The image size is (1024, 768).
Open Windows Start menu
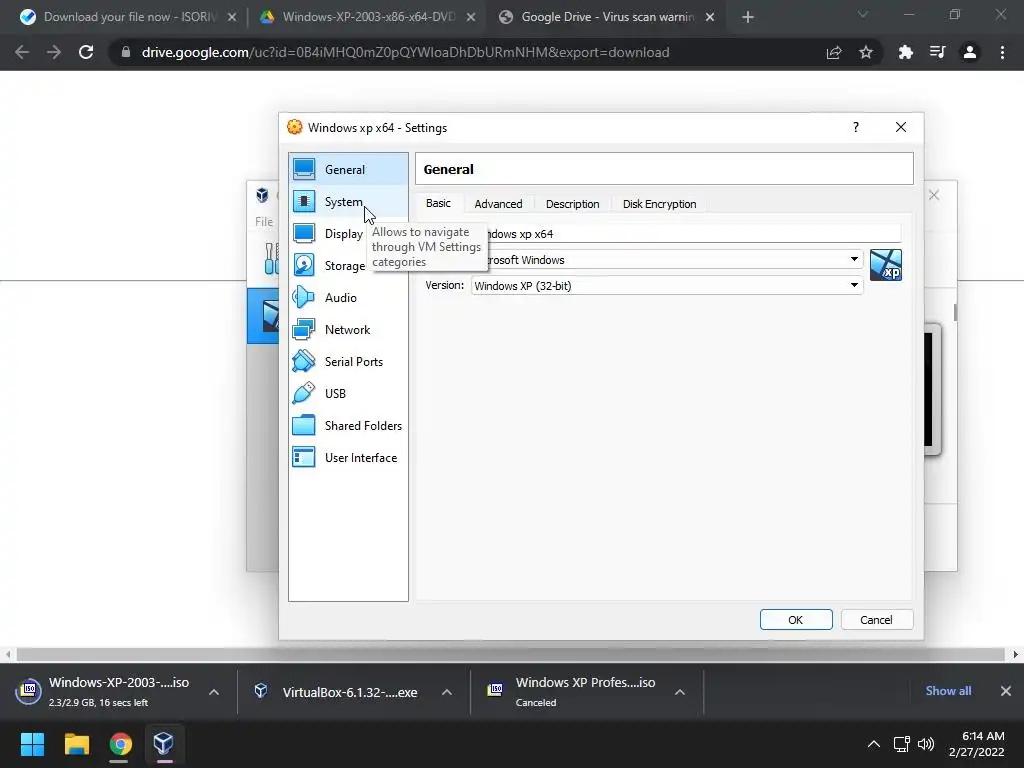point(32,744)
